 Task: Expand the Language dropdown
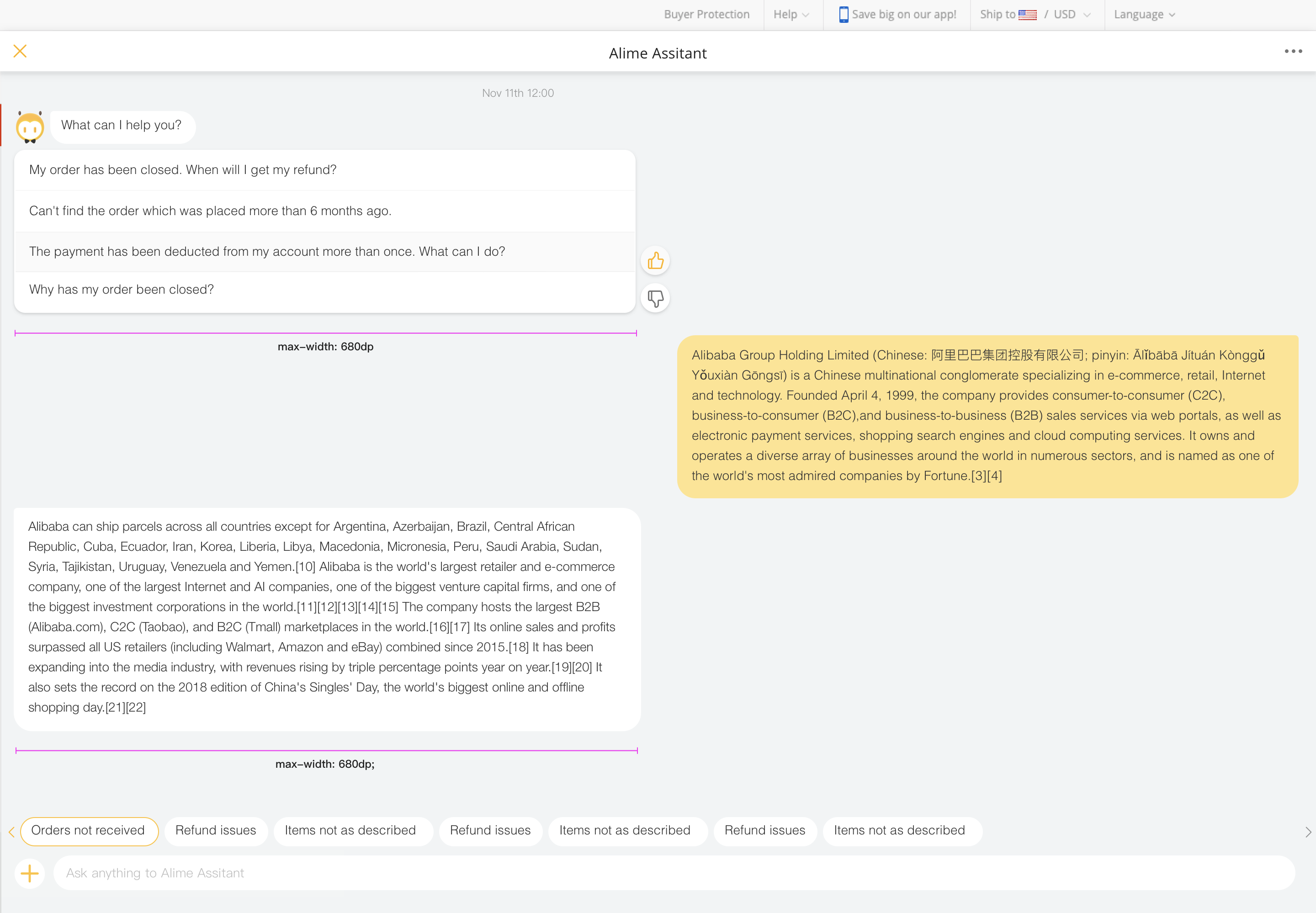1144,15
